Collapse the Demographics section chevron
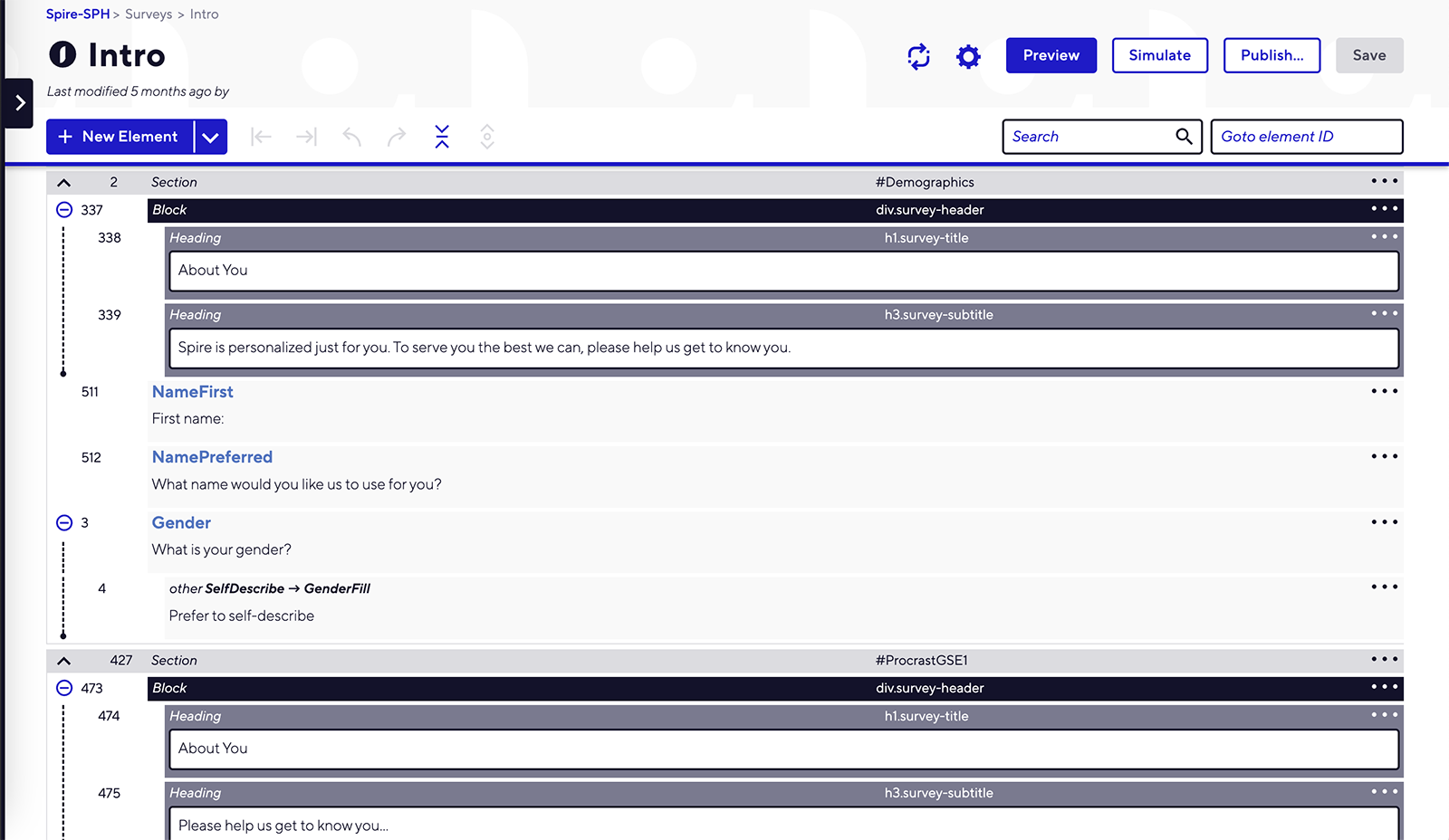The height and width of the screenshot is (840, 1449). coord(63,183)
